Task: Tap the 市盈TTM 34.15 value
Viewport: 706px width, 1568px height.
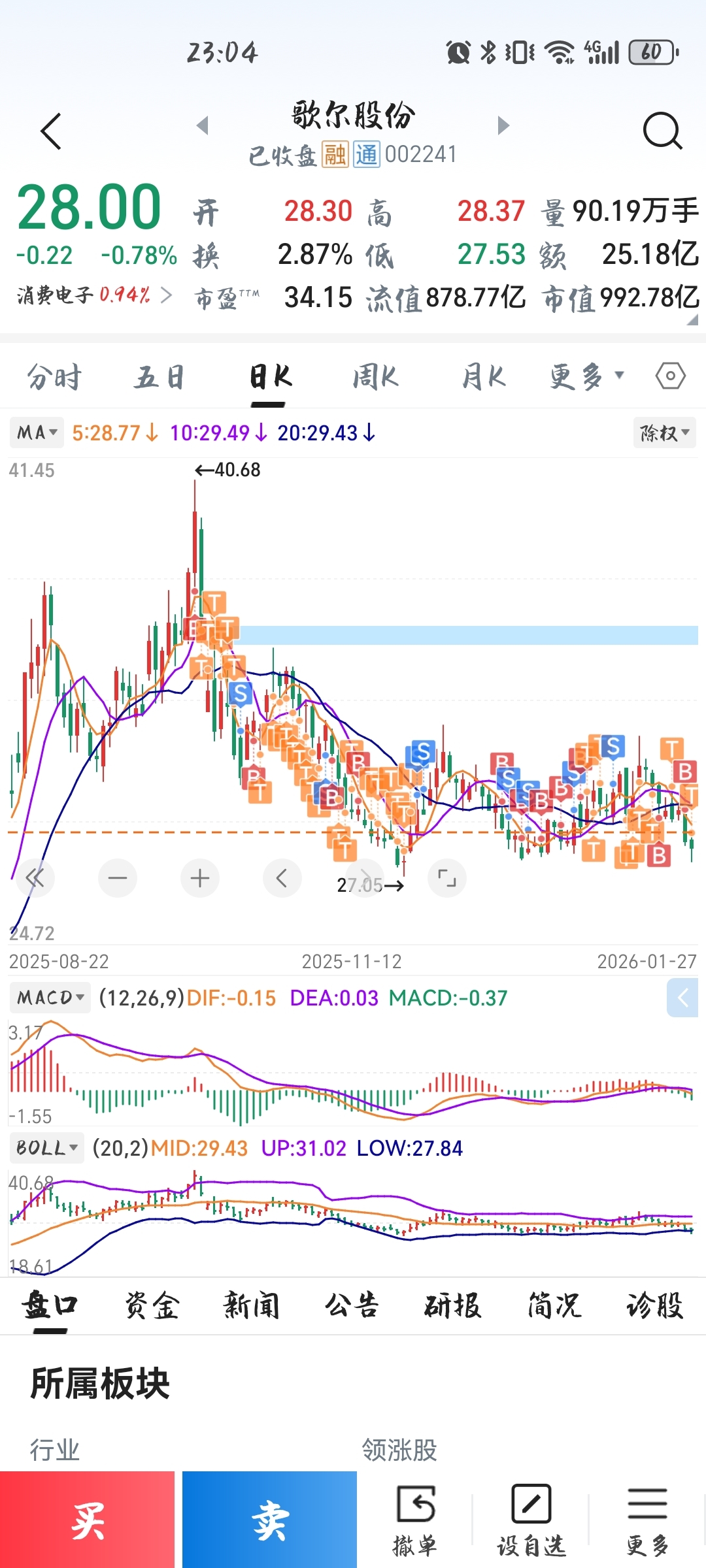Action: click(318, 297)
